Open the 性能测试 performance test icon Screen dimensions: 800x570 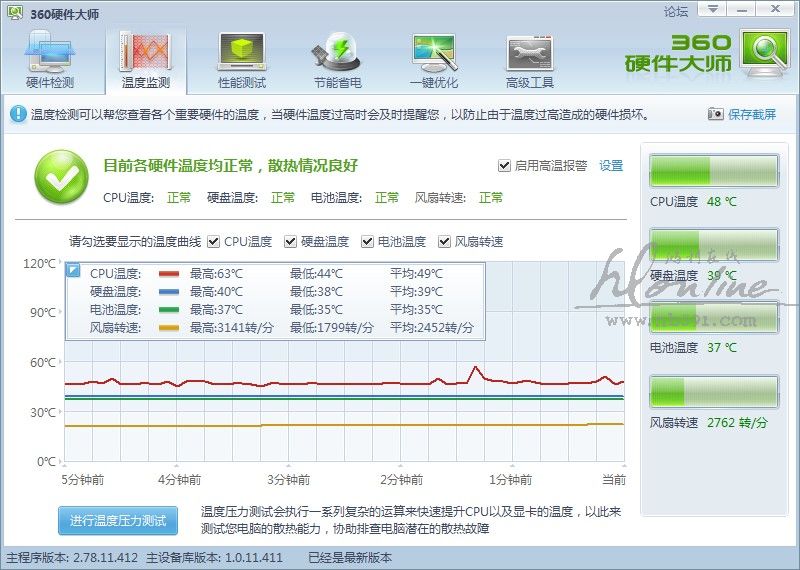tap(242, 60)
